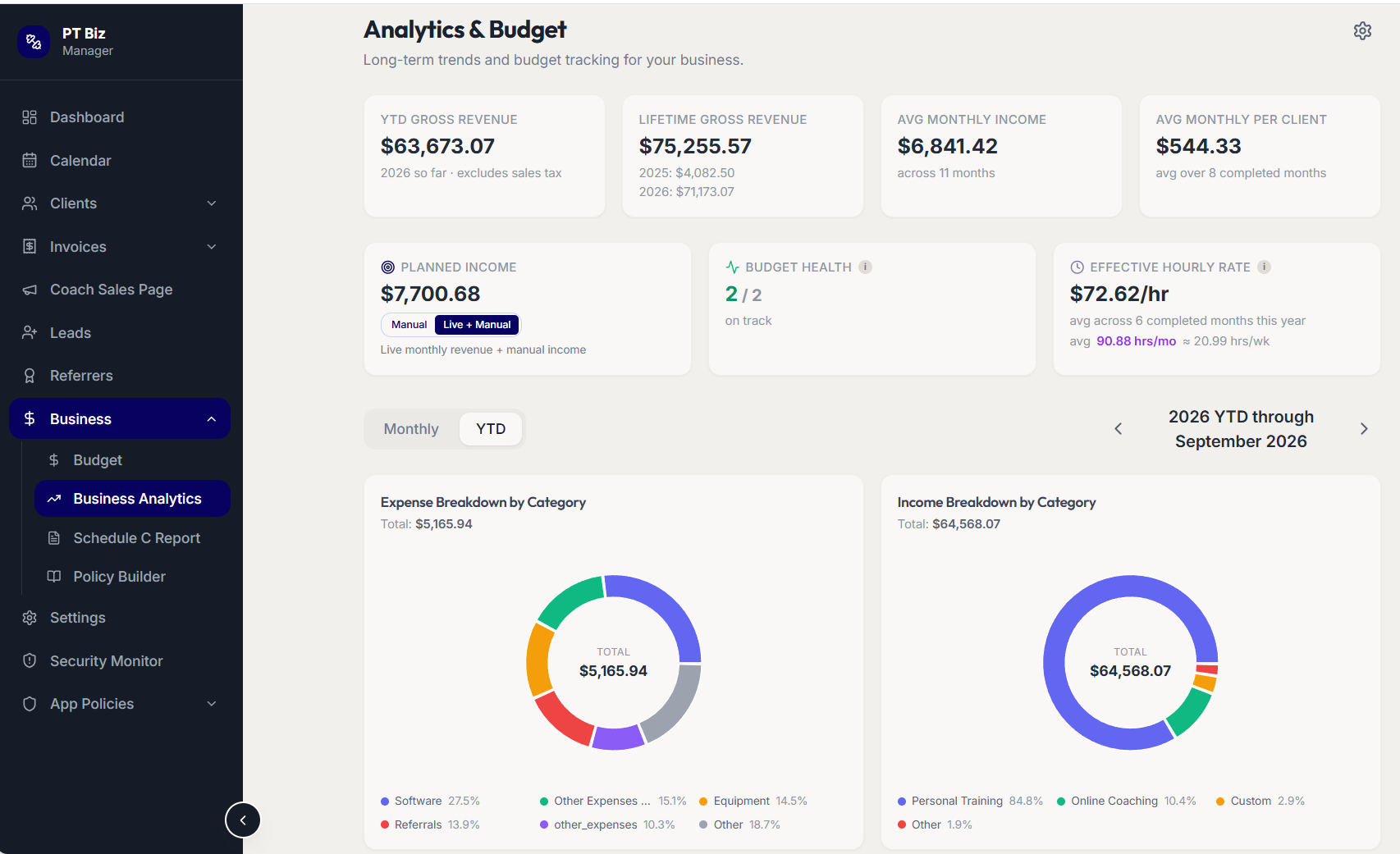Click the YTD Gross Revenue card
1400x854 pixels.
[484, 156]
